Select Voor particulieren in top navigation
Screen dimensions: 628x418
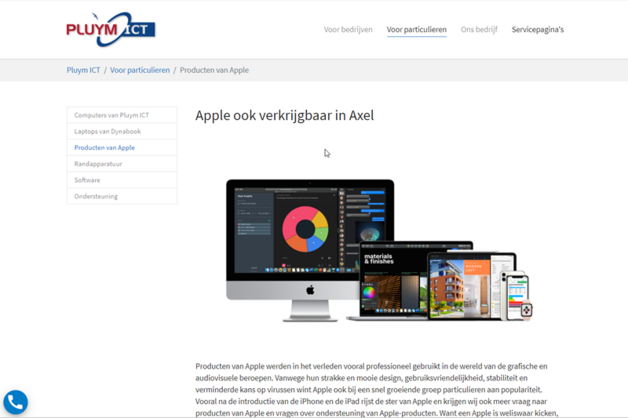click(416, 30)
